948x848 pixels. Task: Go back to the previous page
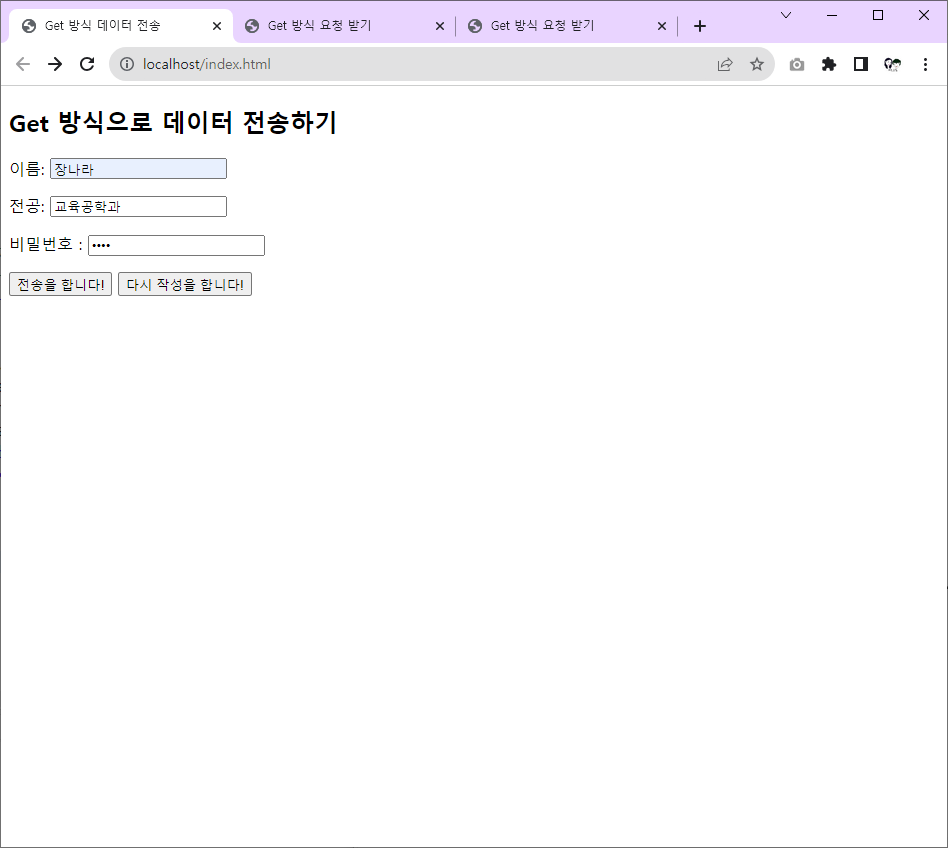point(23,64)
